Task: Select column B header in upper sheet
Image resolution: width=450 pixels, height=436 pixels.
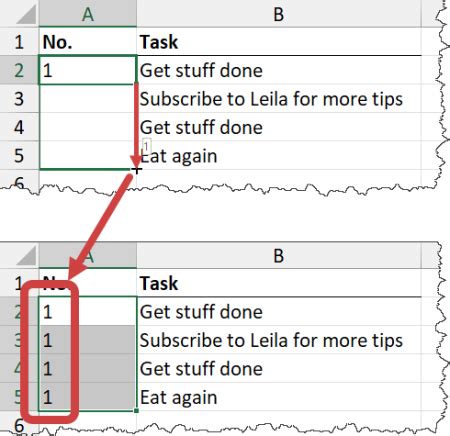Action: [x=279, y=13]
